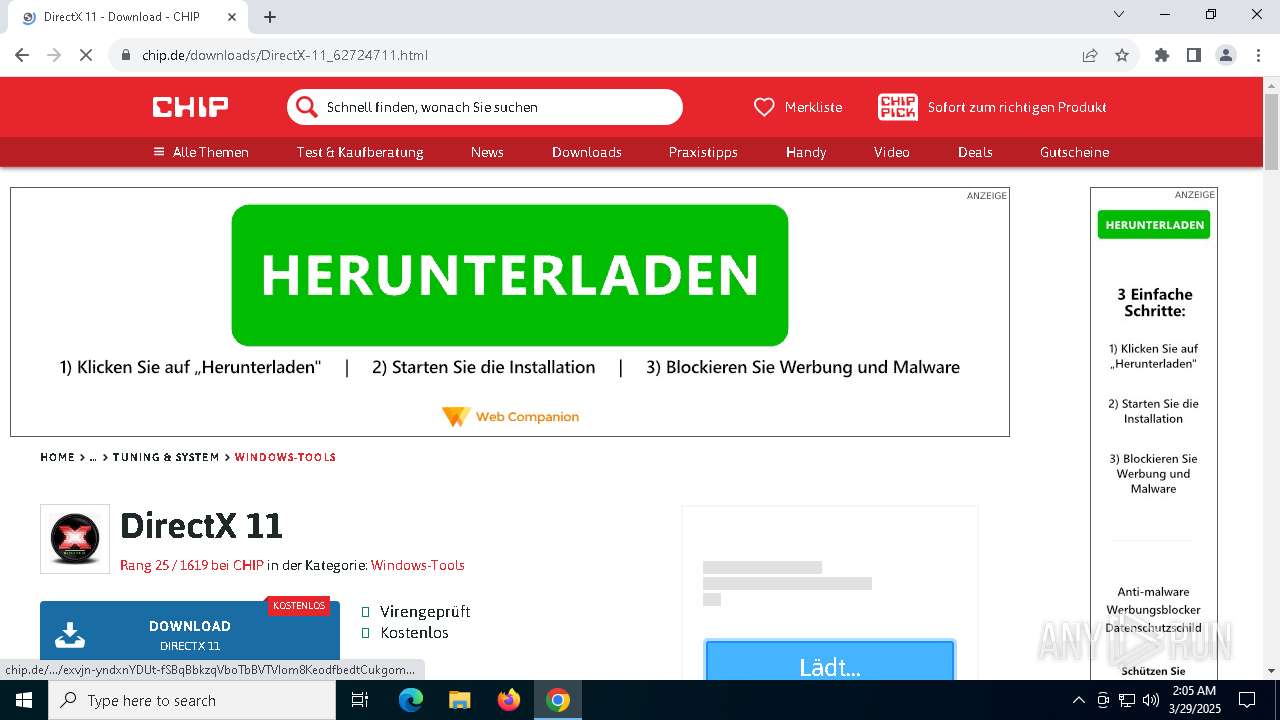Screen dimensions: 1280x720
Task: Open the Chrome profile avatar
Action: tap(1226, 55)
